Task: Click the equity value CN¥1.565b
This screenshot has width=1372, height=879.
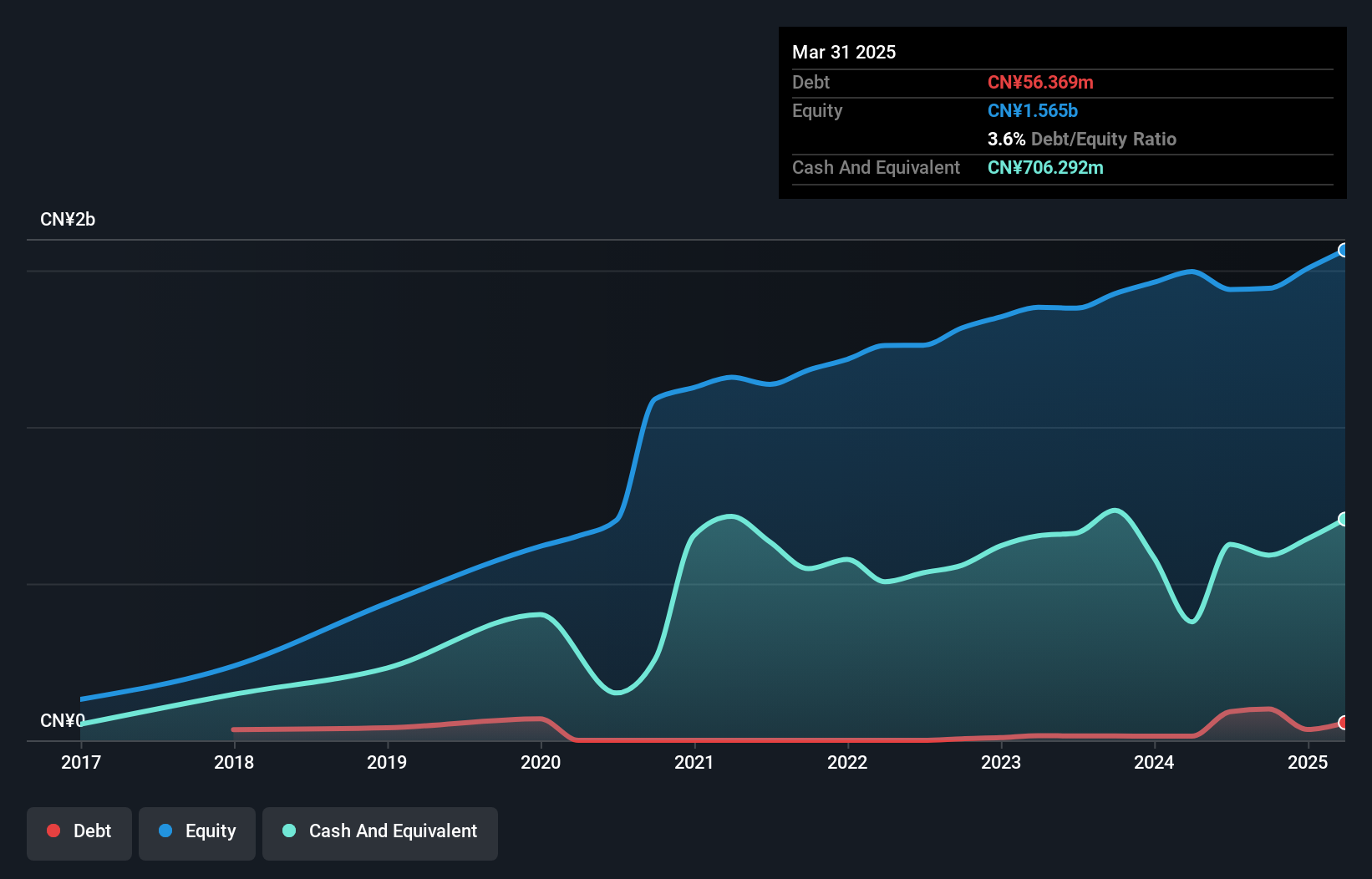Action: click(1033, 110)
